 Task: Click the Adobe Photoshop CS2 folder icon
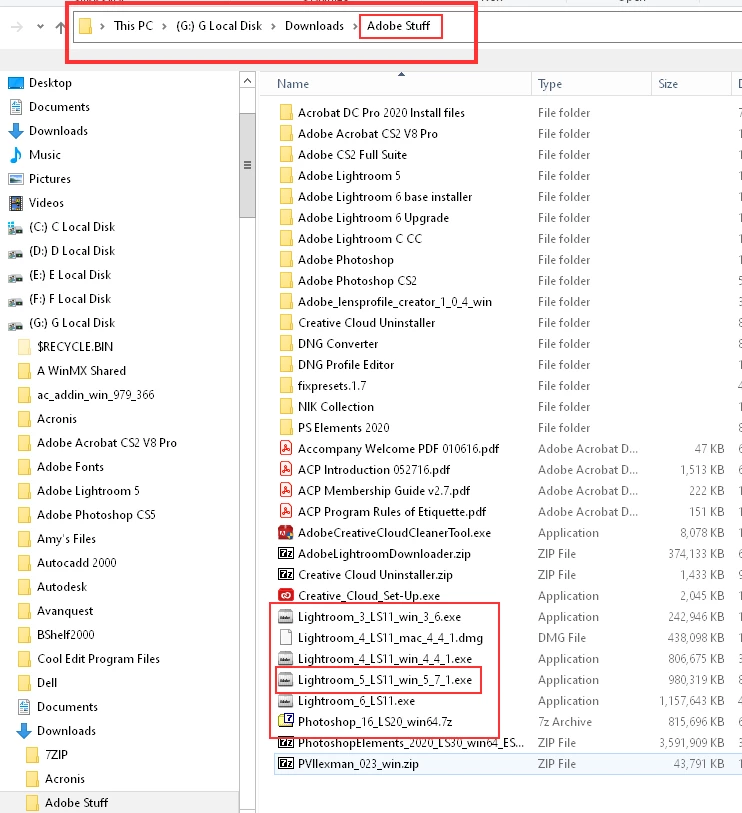click(286, 281)
